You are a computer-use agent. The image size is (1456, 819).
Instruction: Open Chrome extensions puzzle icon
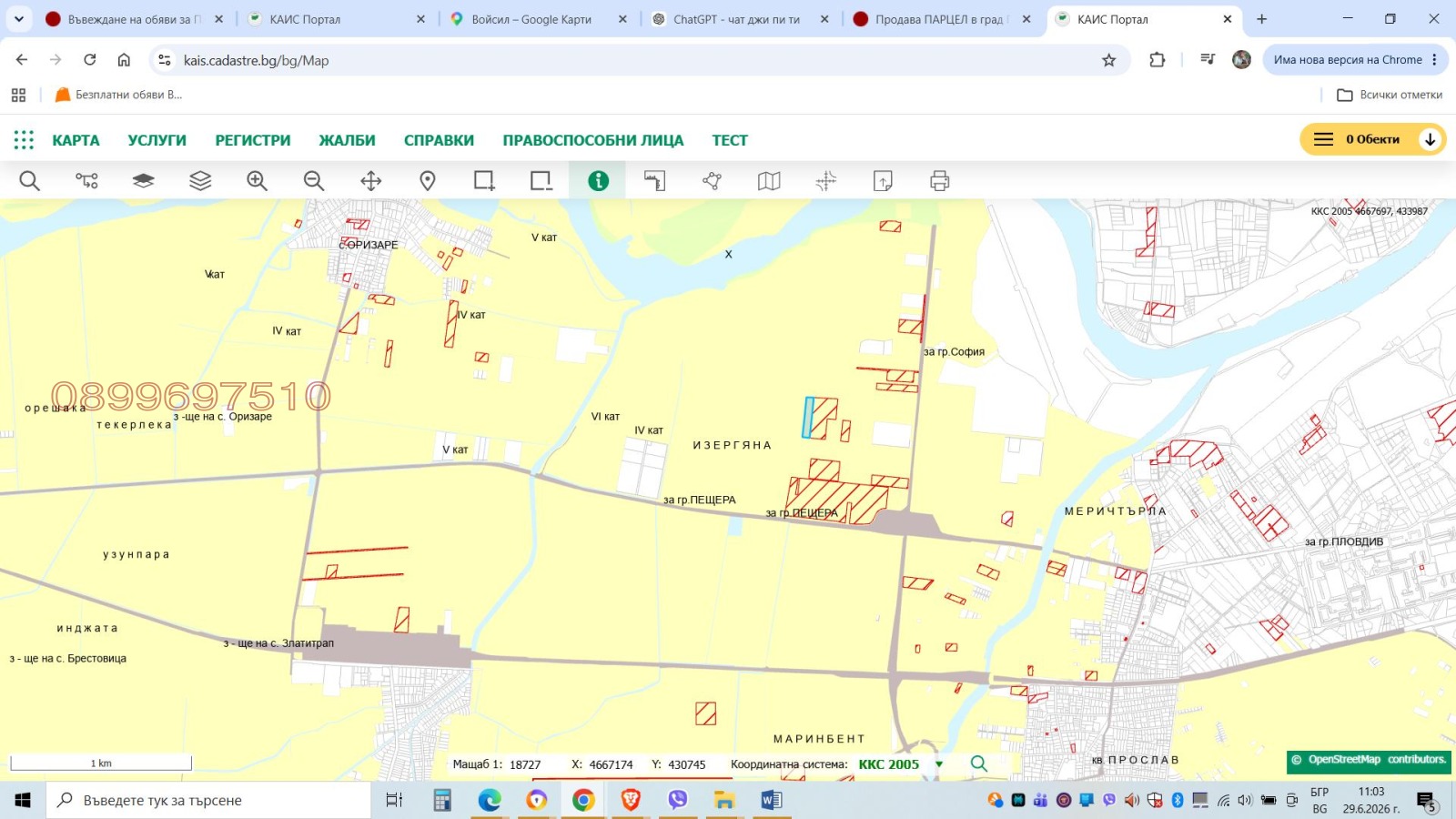click(1157, 60)
